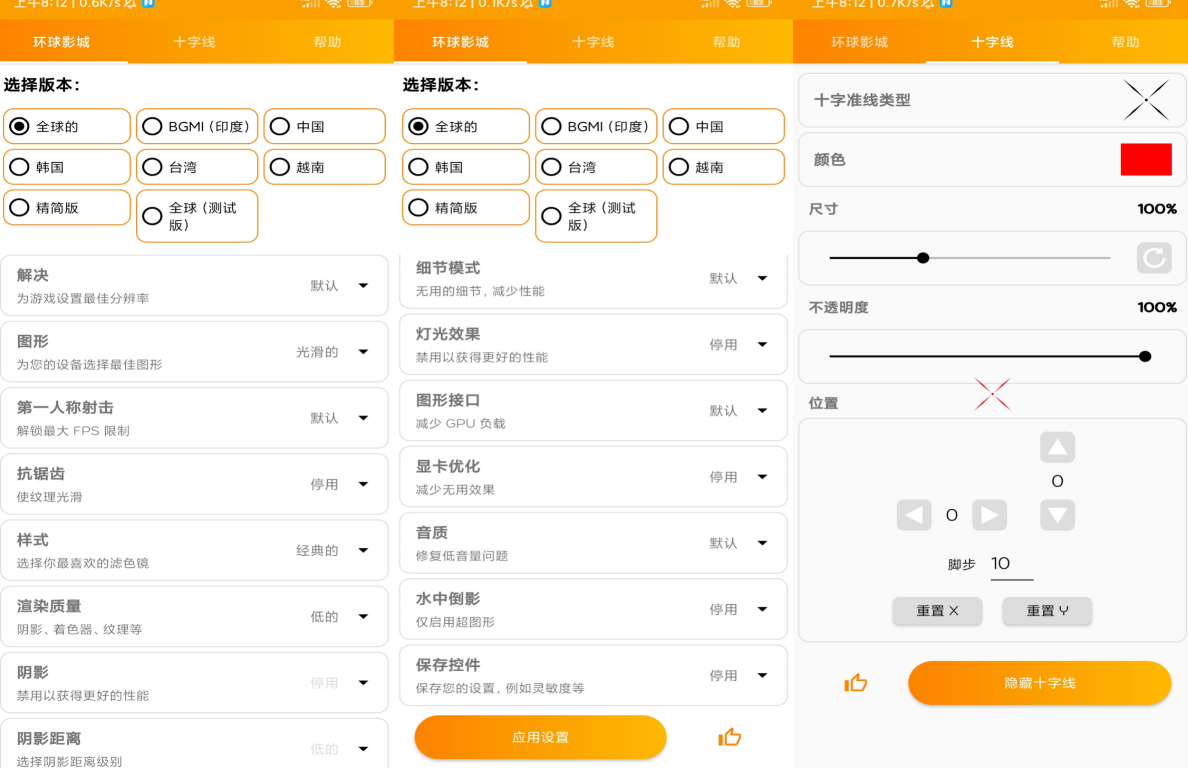The height and width of the screenshot is (773, 1188).
Task: Open 帮助 tab in the middle screen
Action: (x=727, y=42)
